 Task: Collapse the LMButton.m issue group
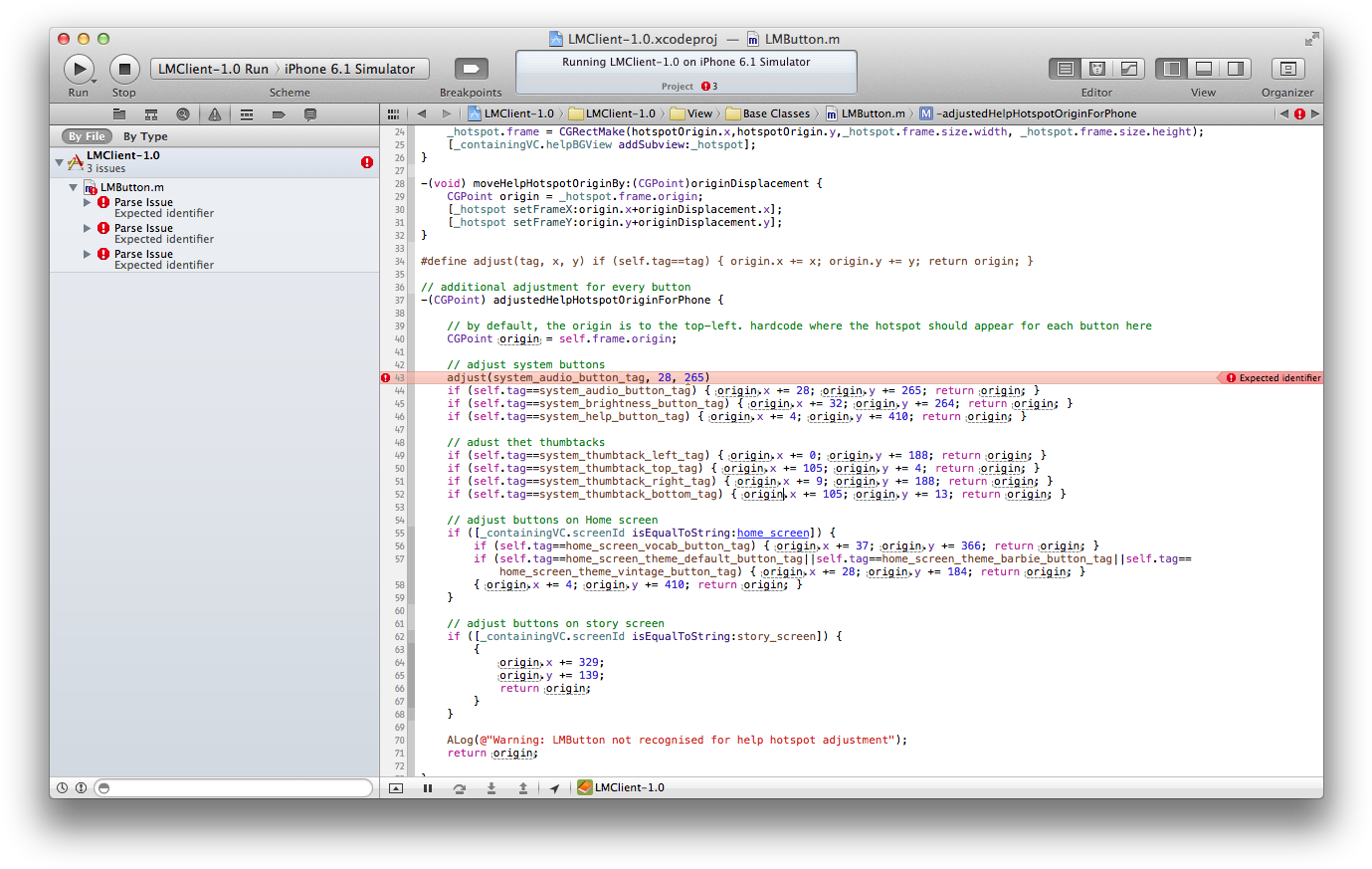point(74,187)
